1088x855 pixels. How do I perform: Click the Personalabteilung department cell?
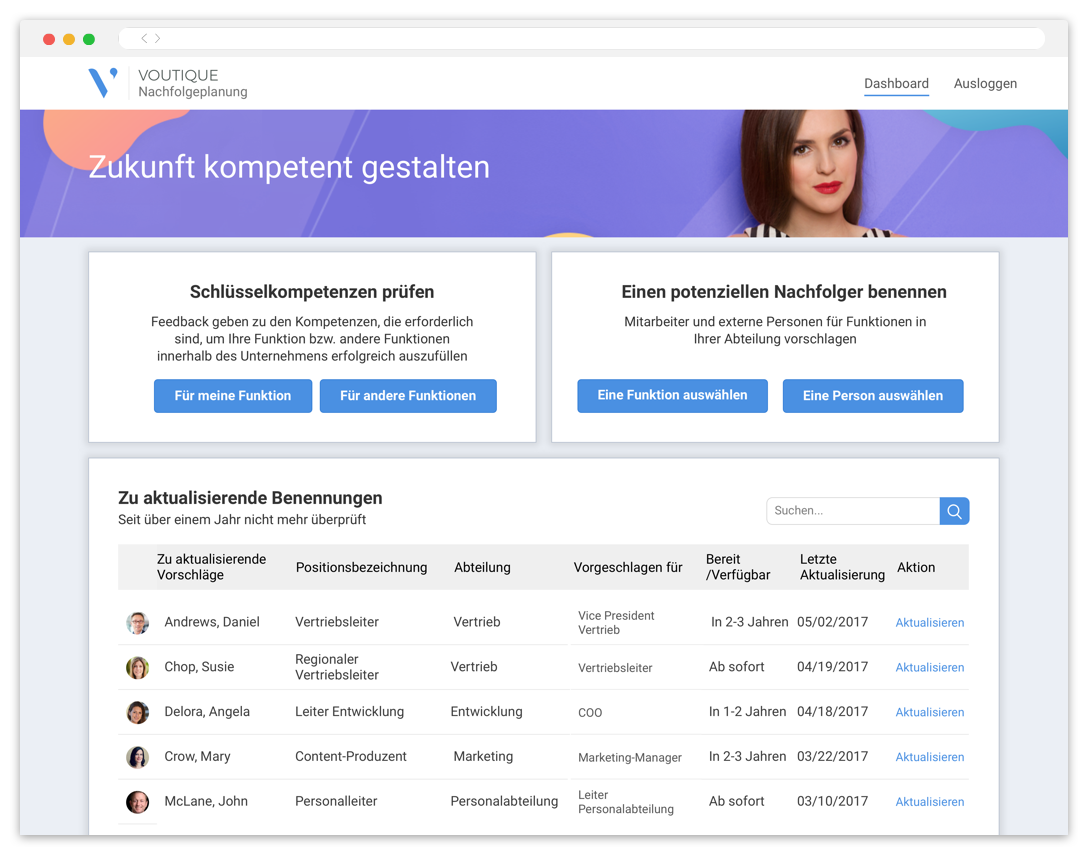[x=504, y=802]
